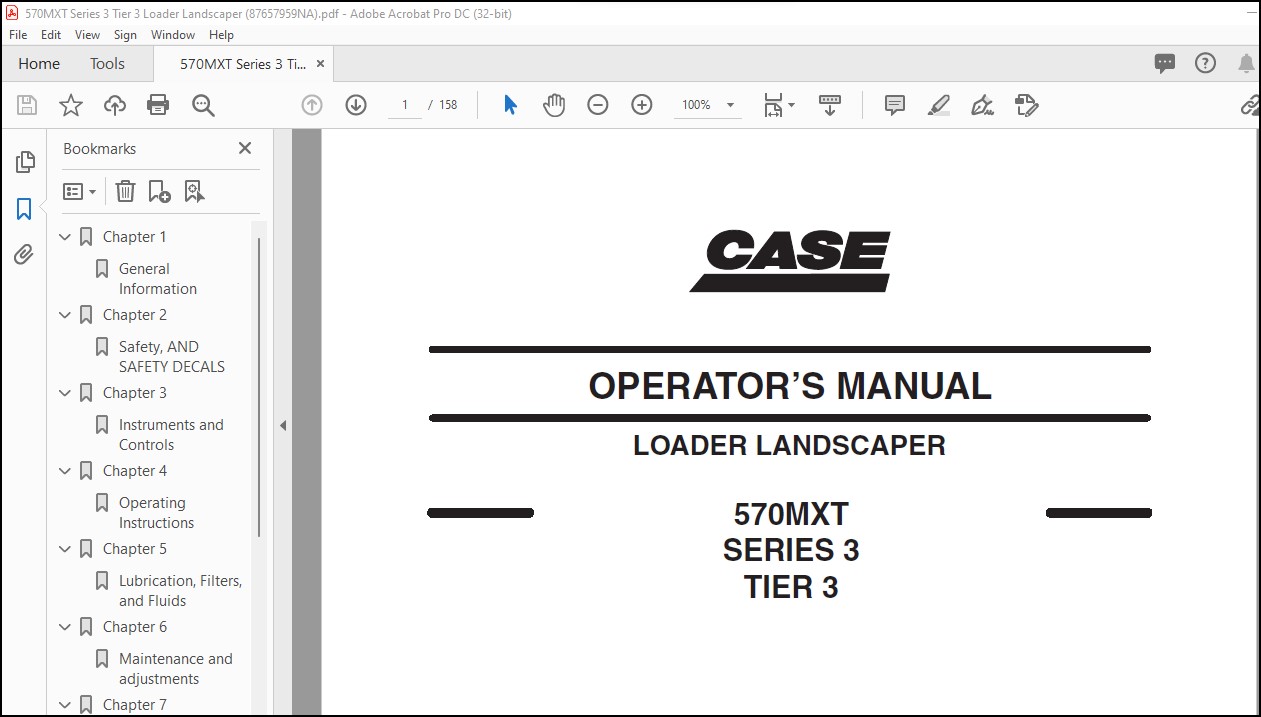This screenshot has height=717, width=1261.
Task: Open the Sign menu
Action: 125,35
